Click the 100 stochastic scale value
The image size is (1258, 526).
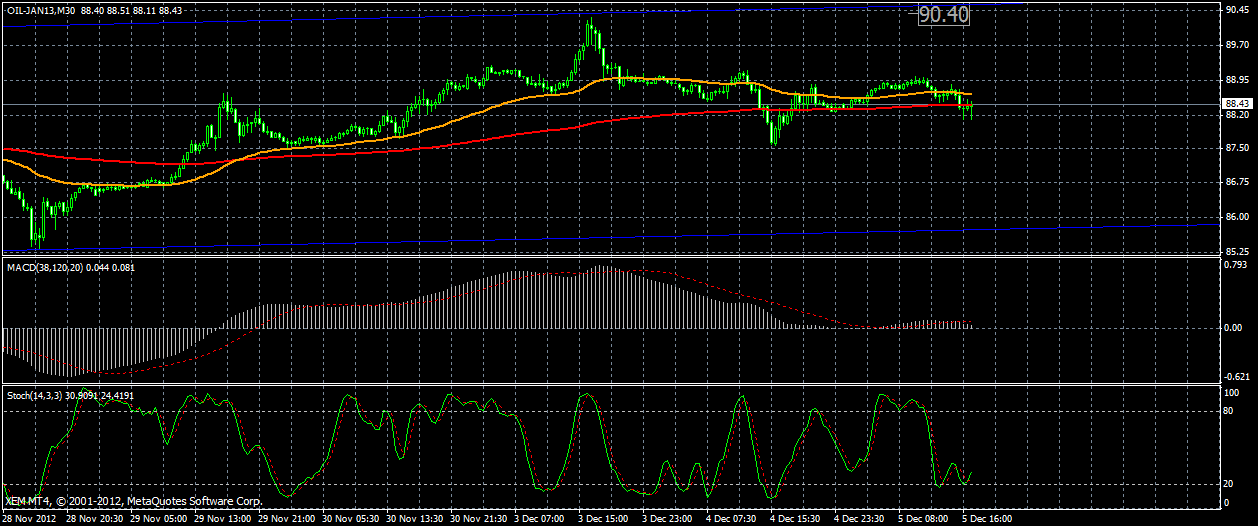click(x=1233, y=393)
